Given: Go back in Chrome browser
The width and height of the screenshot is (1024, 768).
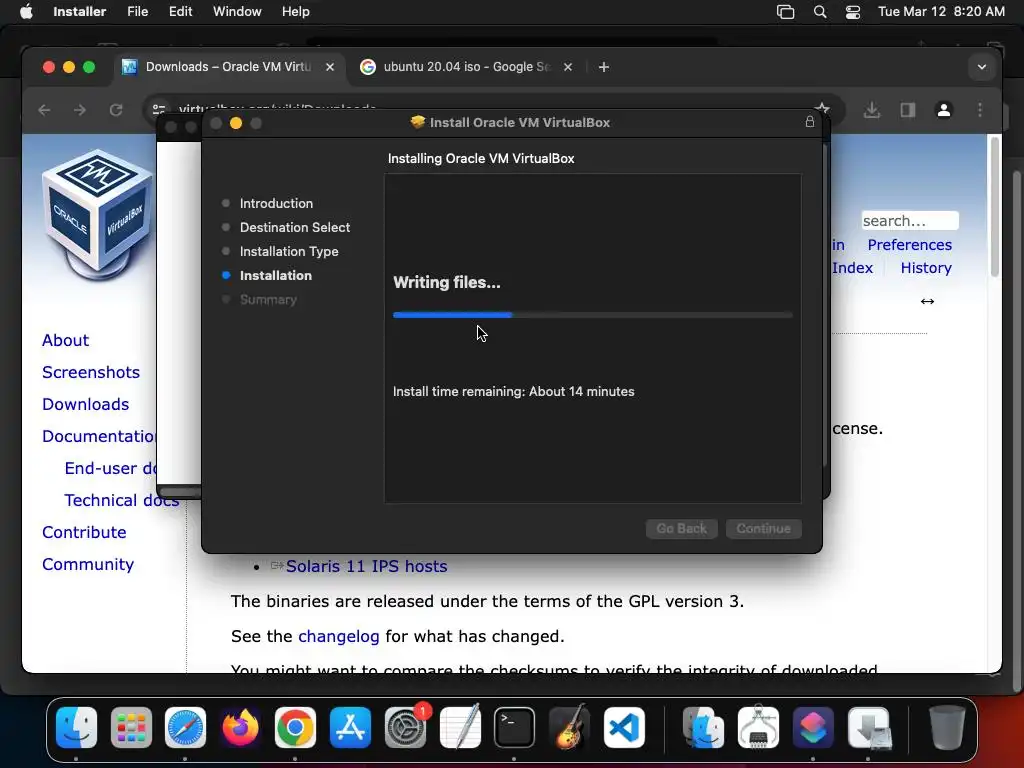Looking at the screenshot, I should click(x=44, y=110).
